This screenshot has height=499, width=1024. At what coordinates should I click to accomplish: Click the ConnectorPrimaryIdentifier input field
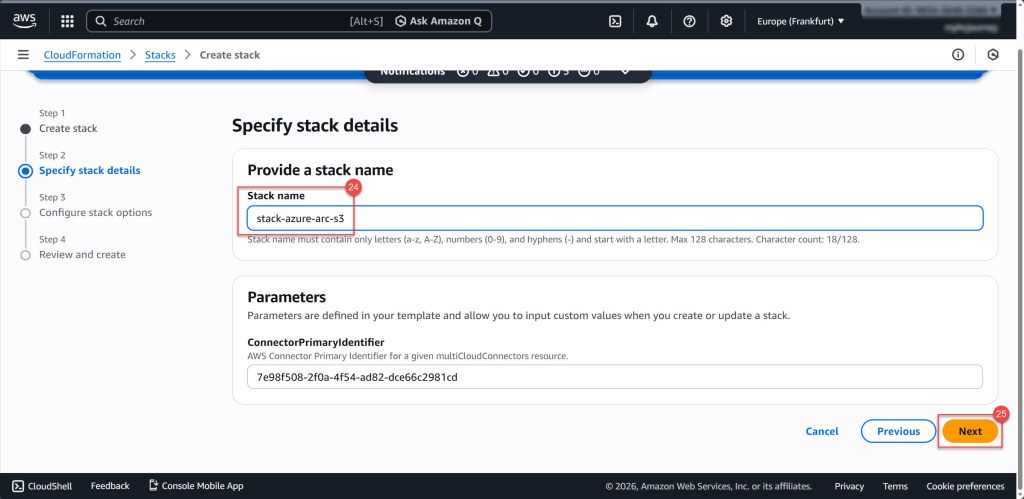[x=614, y=377]
